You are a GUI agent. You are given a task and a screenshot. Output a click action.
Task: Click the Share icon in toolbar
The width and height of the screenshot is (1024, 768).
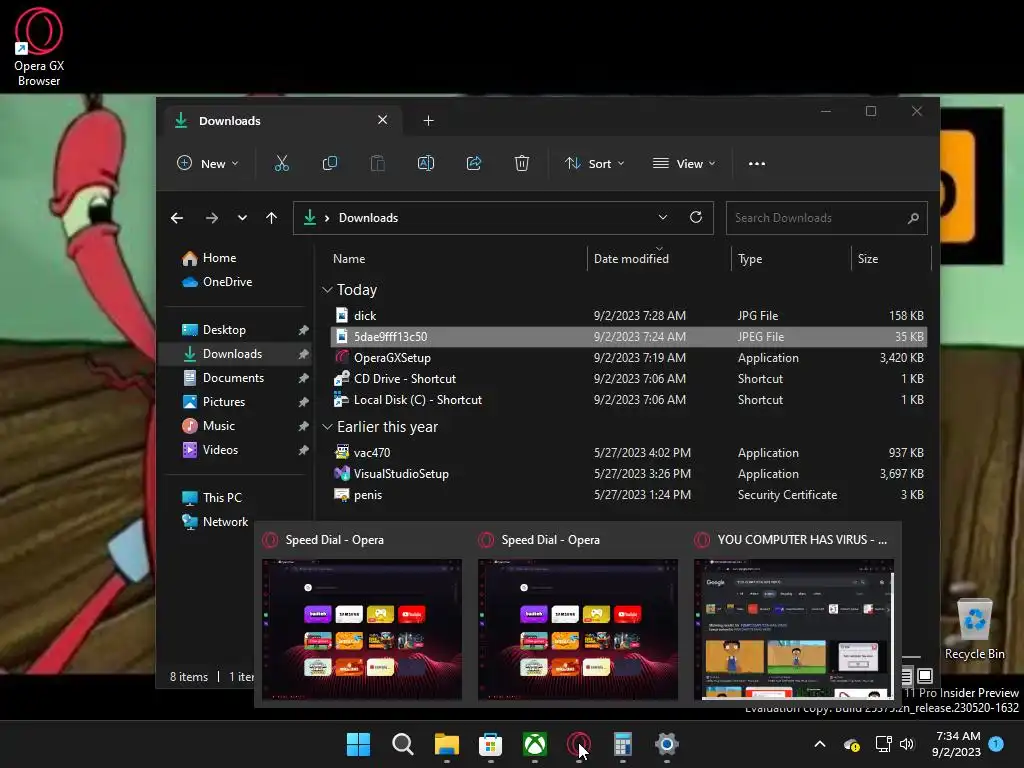(x=474, y=163)
